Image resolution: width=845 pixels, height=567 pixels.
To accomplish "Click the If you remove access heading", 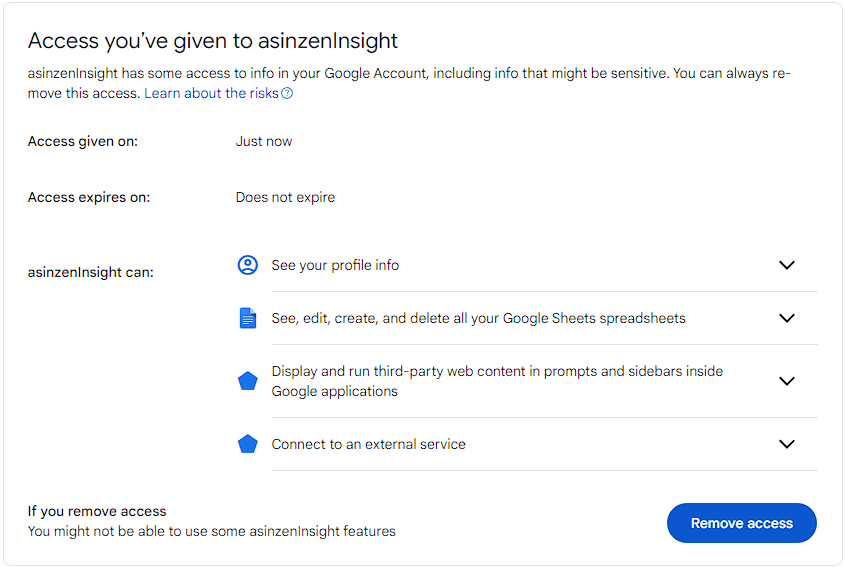I will click(97, 511).
